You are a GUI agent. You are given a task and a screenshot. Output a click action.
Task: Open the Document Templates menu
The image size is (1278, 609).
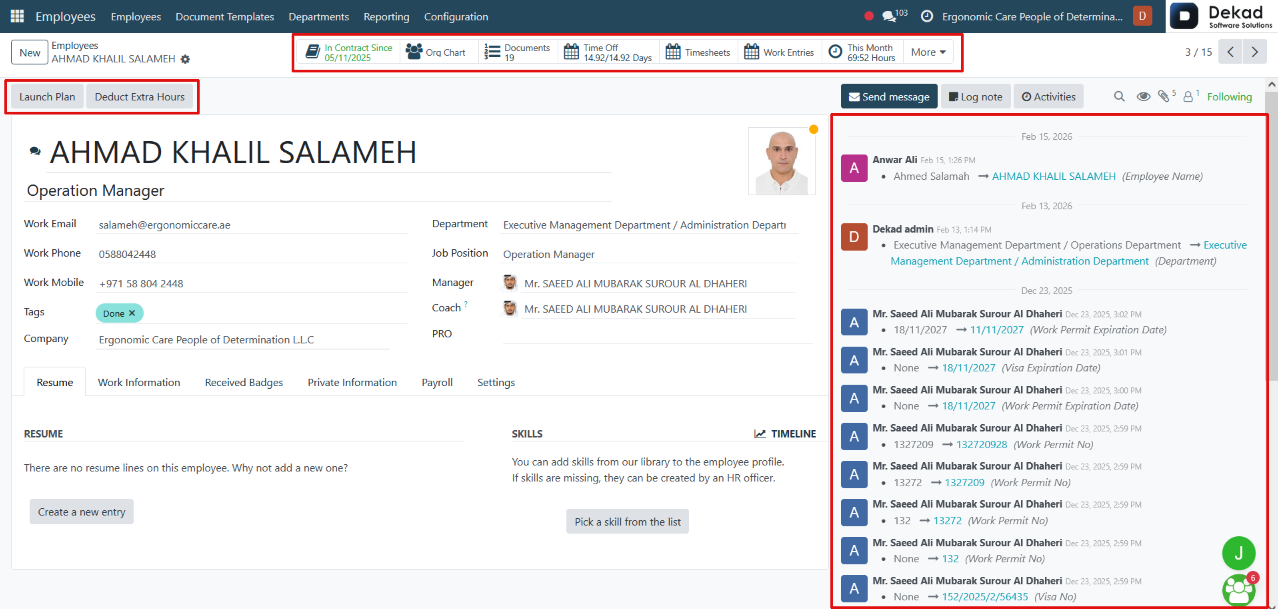[225, 17]
